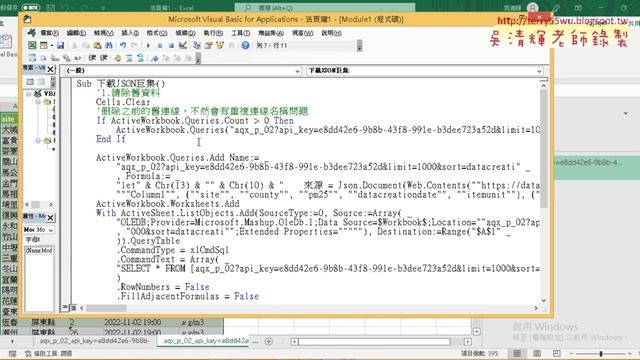This screenshot has width=640, height=360.
Task: Click the Outdent edit toolbar icon
Action: (104, 58)
